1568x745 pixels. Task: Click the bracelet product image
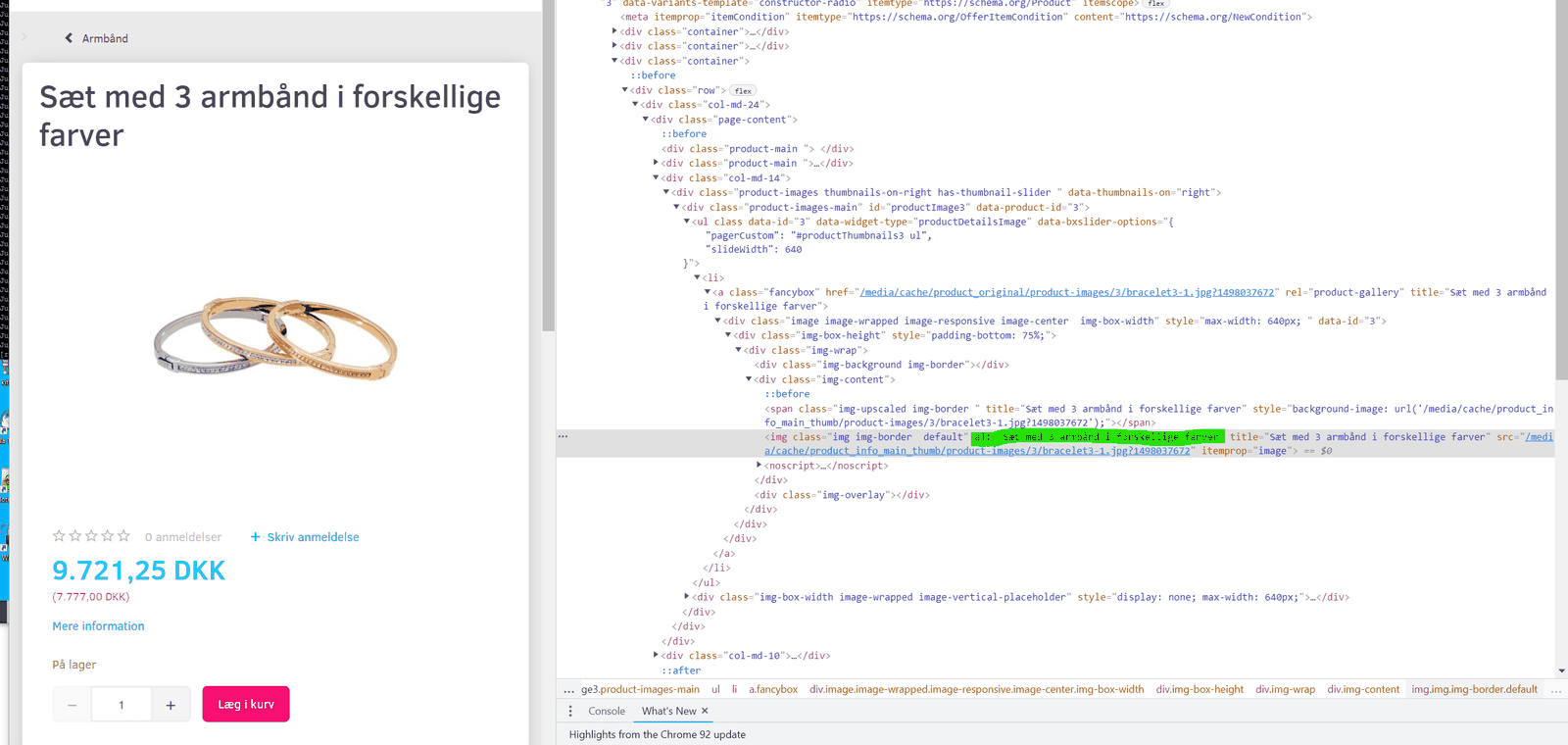click(x=275, y=339)
